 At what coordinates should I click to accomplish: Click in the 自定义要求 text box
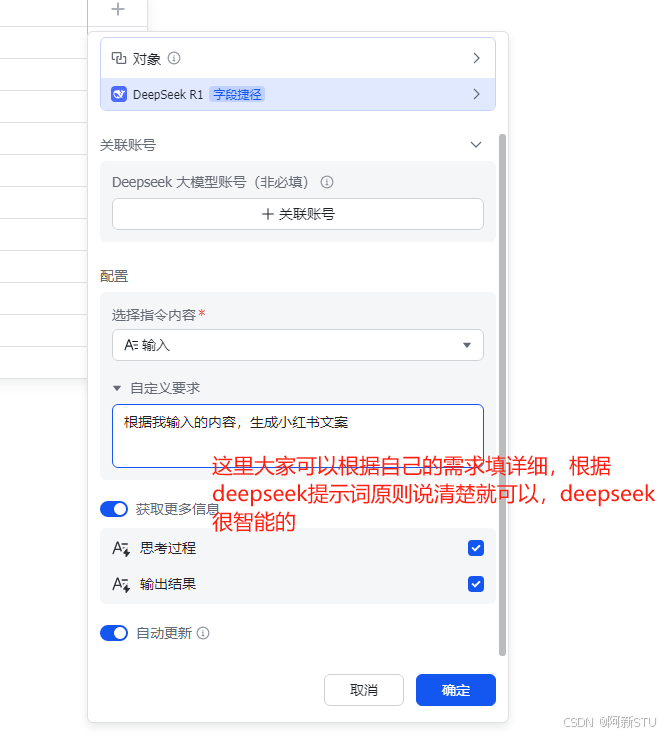(298, 436)
